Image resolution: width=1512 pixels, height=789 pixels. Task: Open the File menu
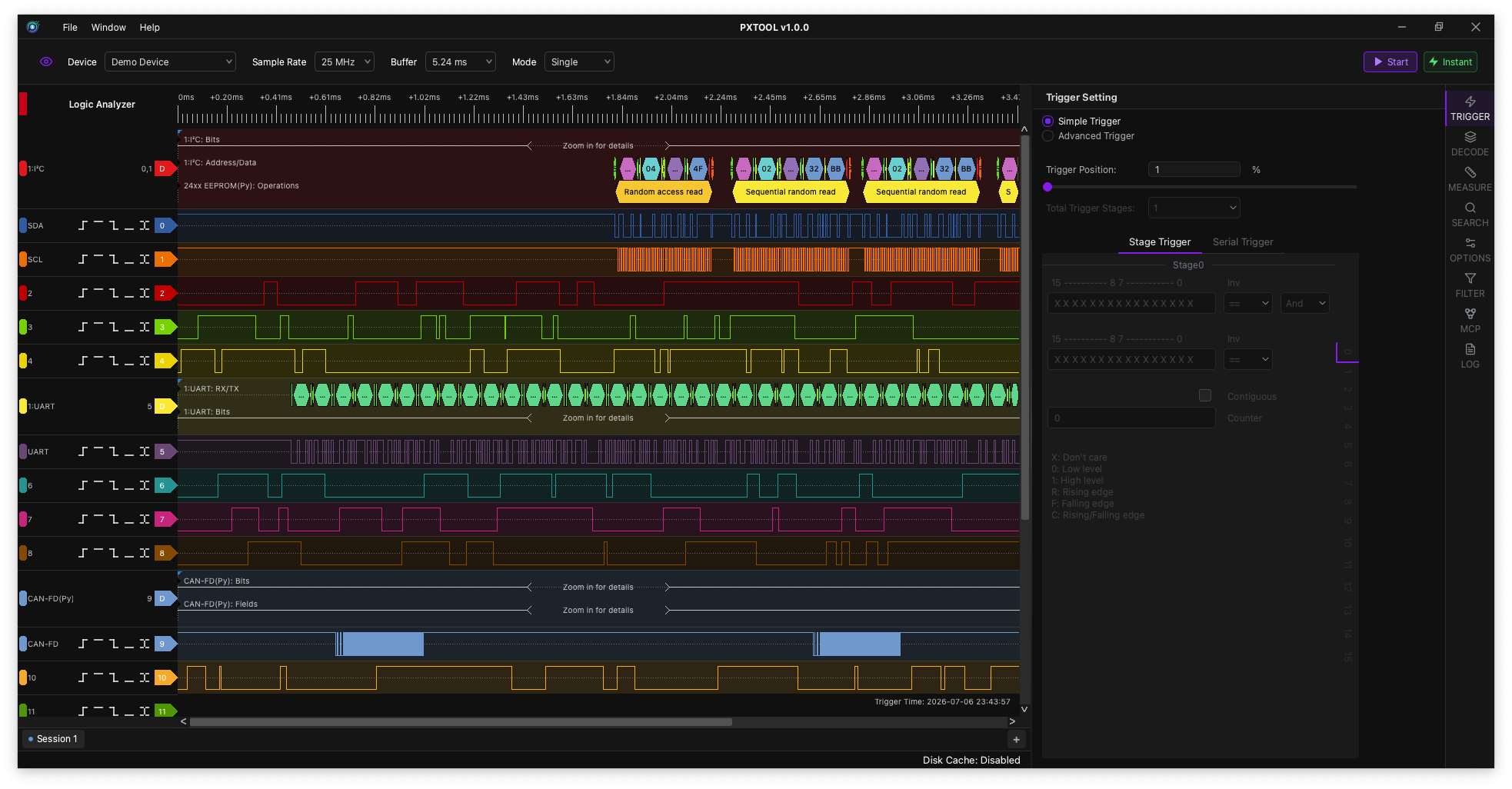click(x=70, y=27)
